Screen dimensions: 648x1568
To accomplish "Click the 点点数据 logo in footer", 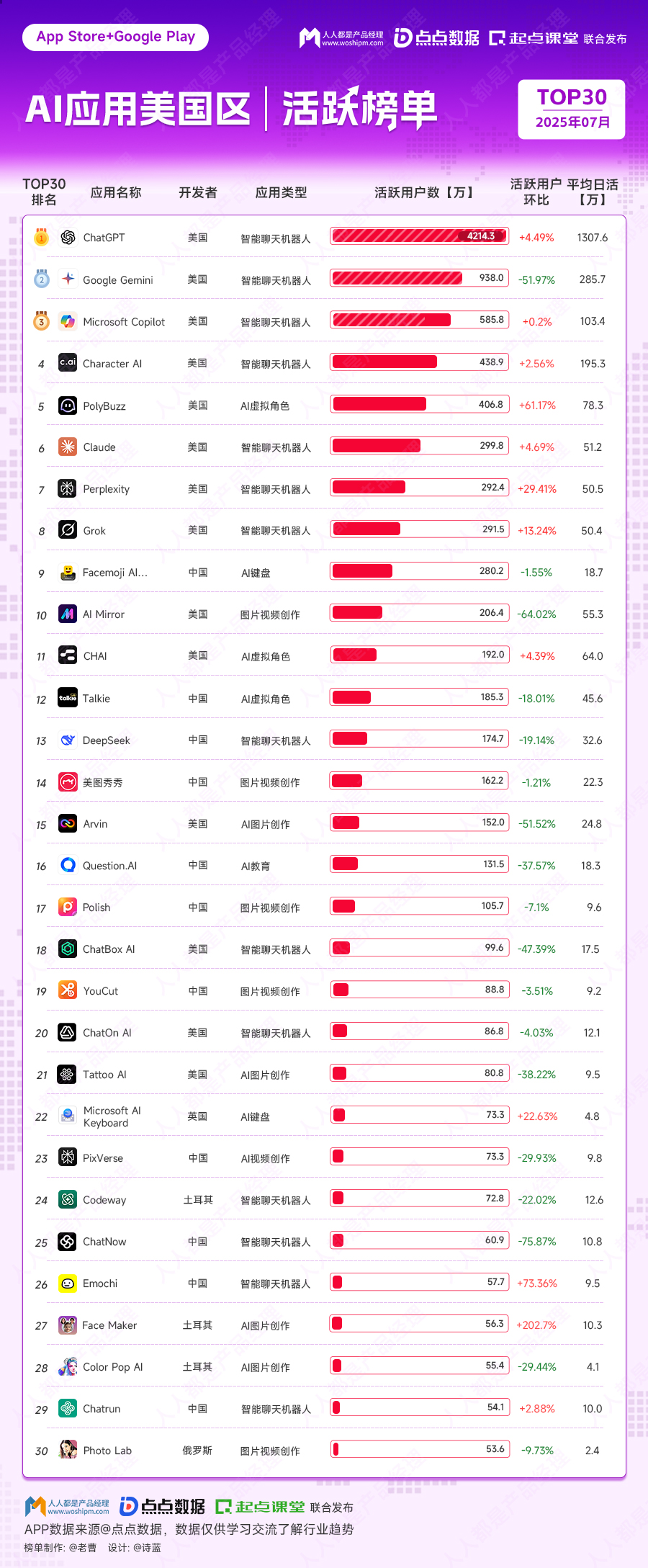I will 163,1506.
